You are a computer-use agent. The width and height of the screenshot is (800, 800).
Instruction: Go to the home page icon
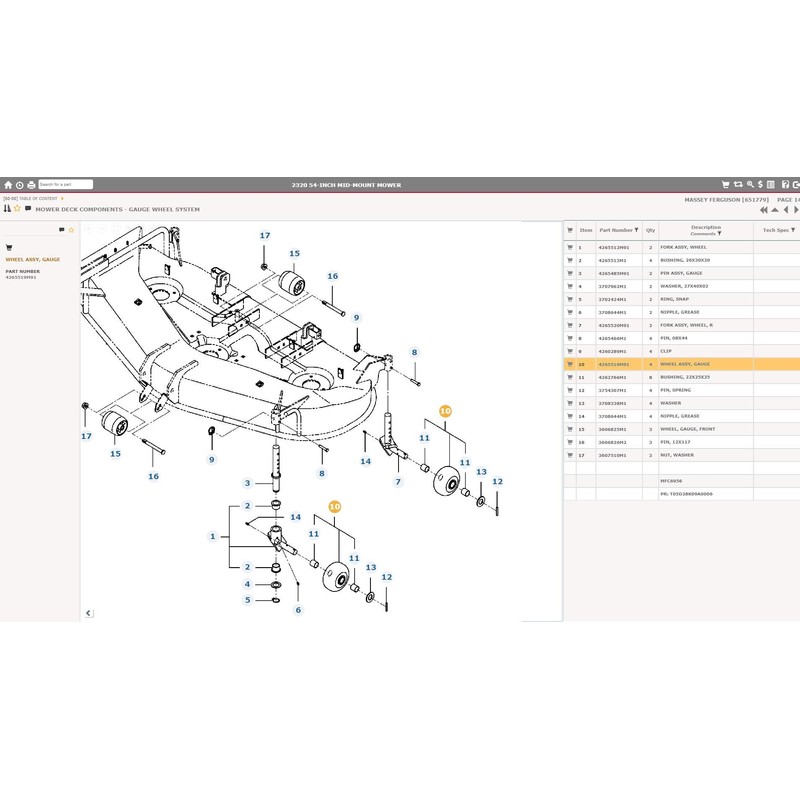[8, 184]
